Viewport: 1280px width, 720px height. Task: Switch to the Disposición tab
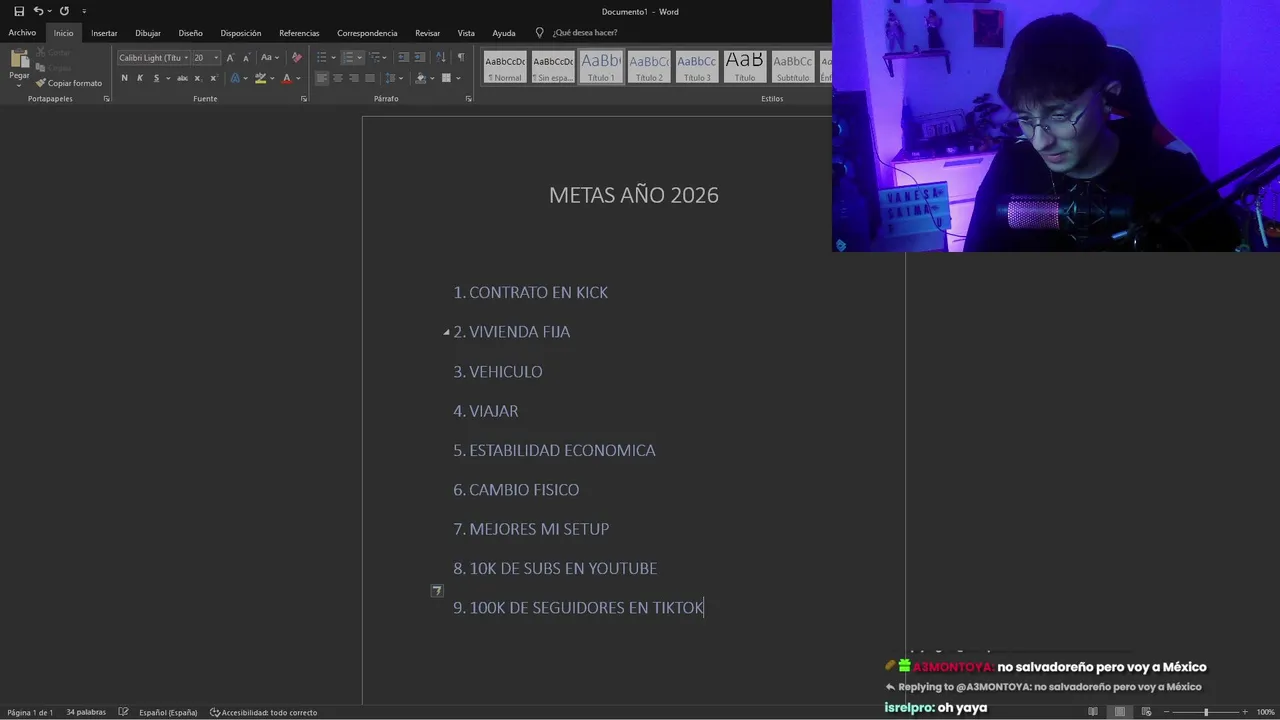tap(240, 33)
